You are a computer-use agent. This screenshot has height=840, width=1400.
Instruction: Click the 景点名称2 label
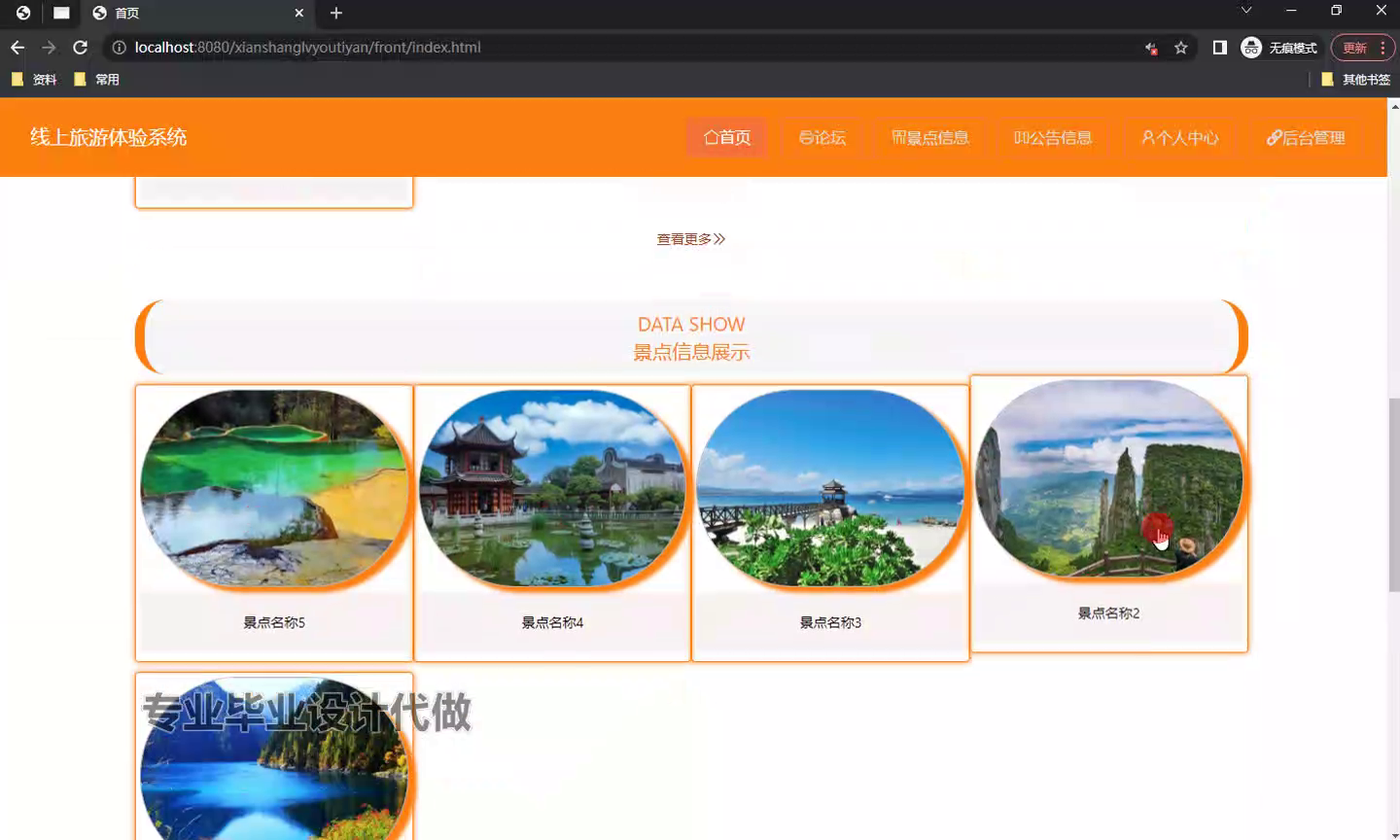tap(1108, 612)
